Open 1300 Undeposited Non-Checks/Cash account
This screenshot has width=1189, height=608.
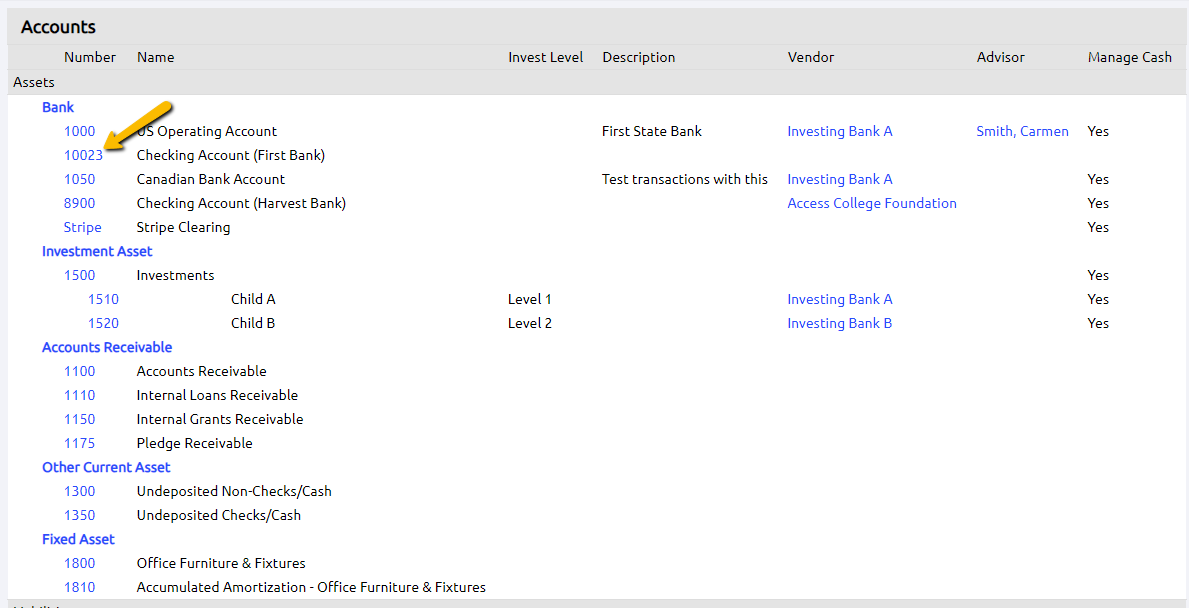click(x=79, y=491)
